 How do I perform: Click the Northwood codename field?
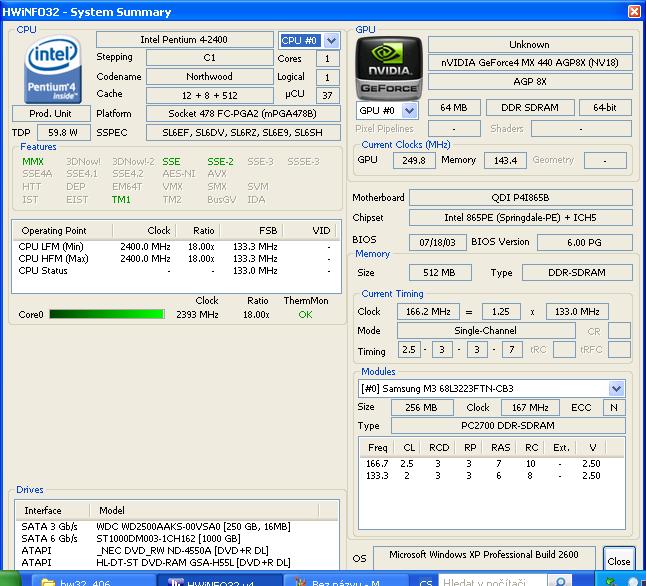(x=210, y=77)
